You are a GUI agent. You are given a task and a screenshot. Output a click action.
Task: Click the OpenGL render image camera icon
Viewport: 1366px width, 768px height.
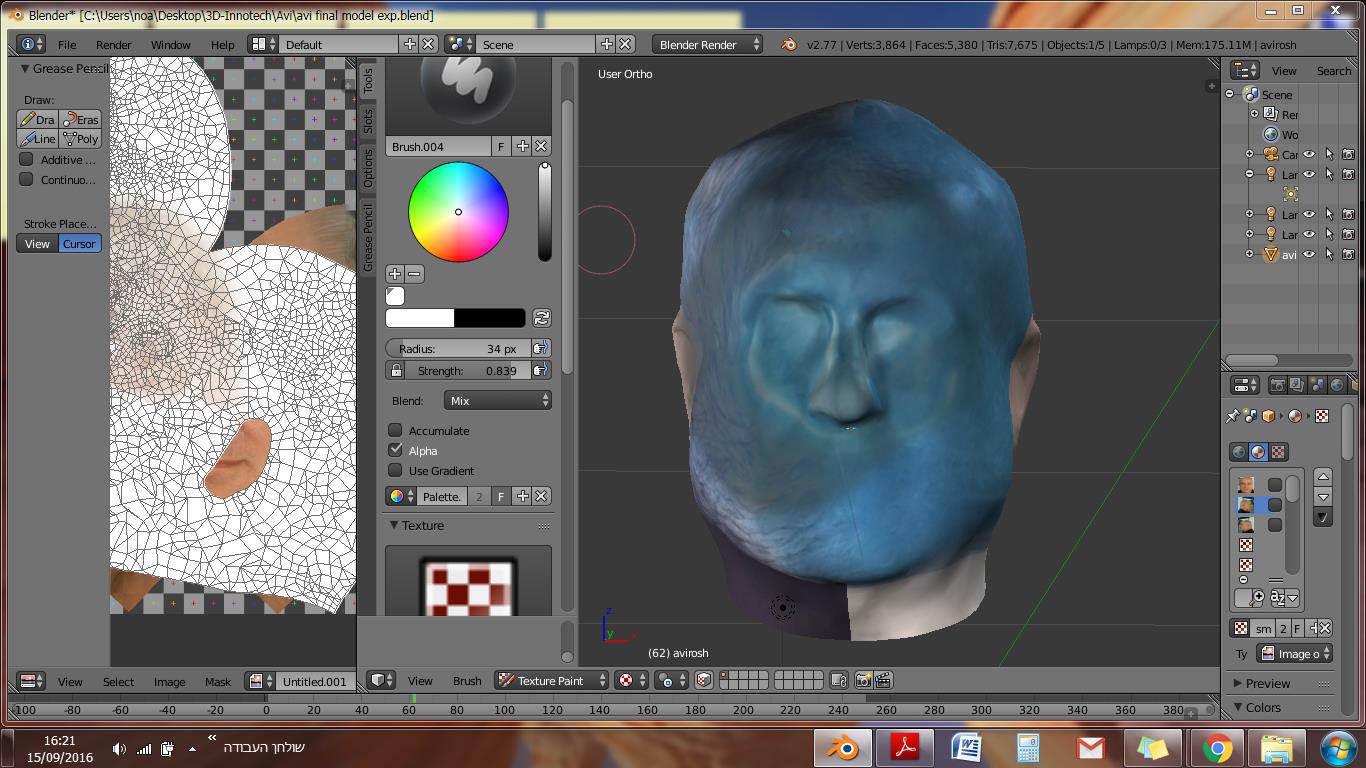pyautogui.click(x=863, y=680)
